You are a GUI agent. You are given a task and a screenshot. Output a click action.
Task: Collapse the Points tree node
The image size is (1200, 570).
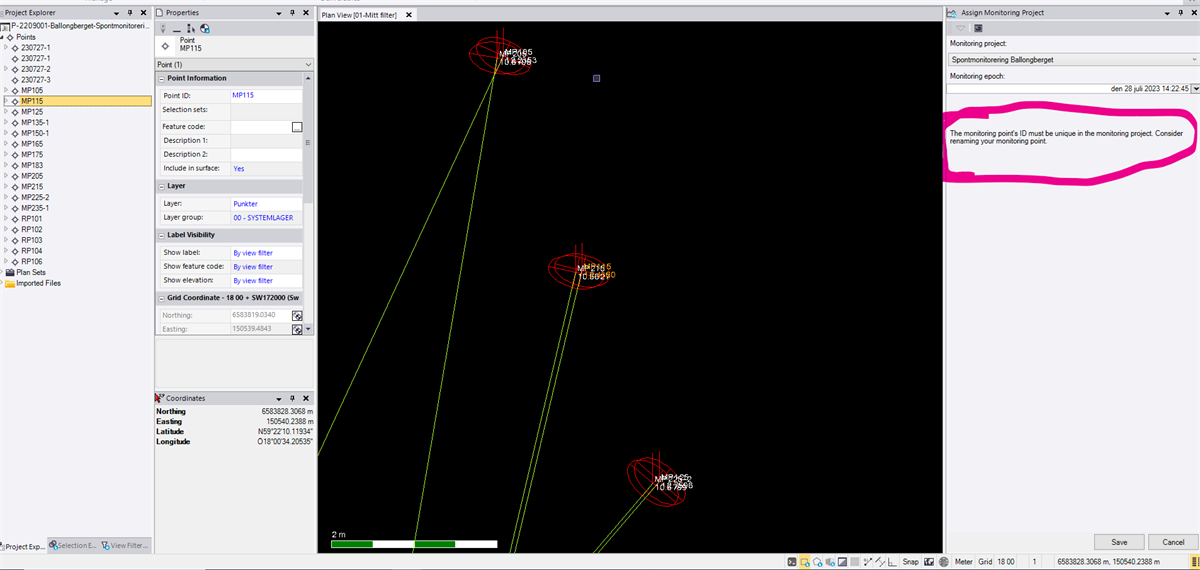coord(3,36)
